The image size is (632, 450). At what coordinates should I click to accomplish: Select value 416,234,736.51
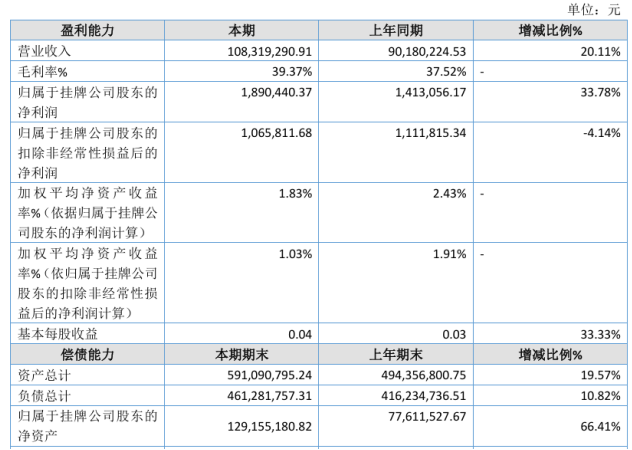pos(424,396)
